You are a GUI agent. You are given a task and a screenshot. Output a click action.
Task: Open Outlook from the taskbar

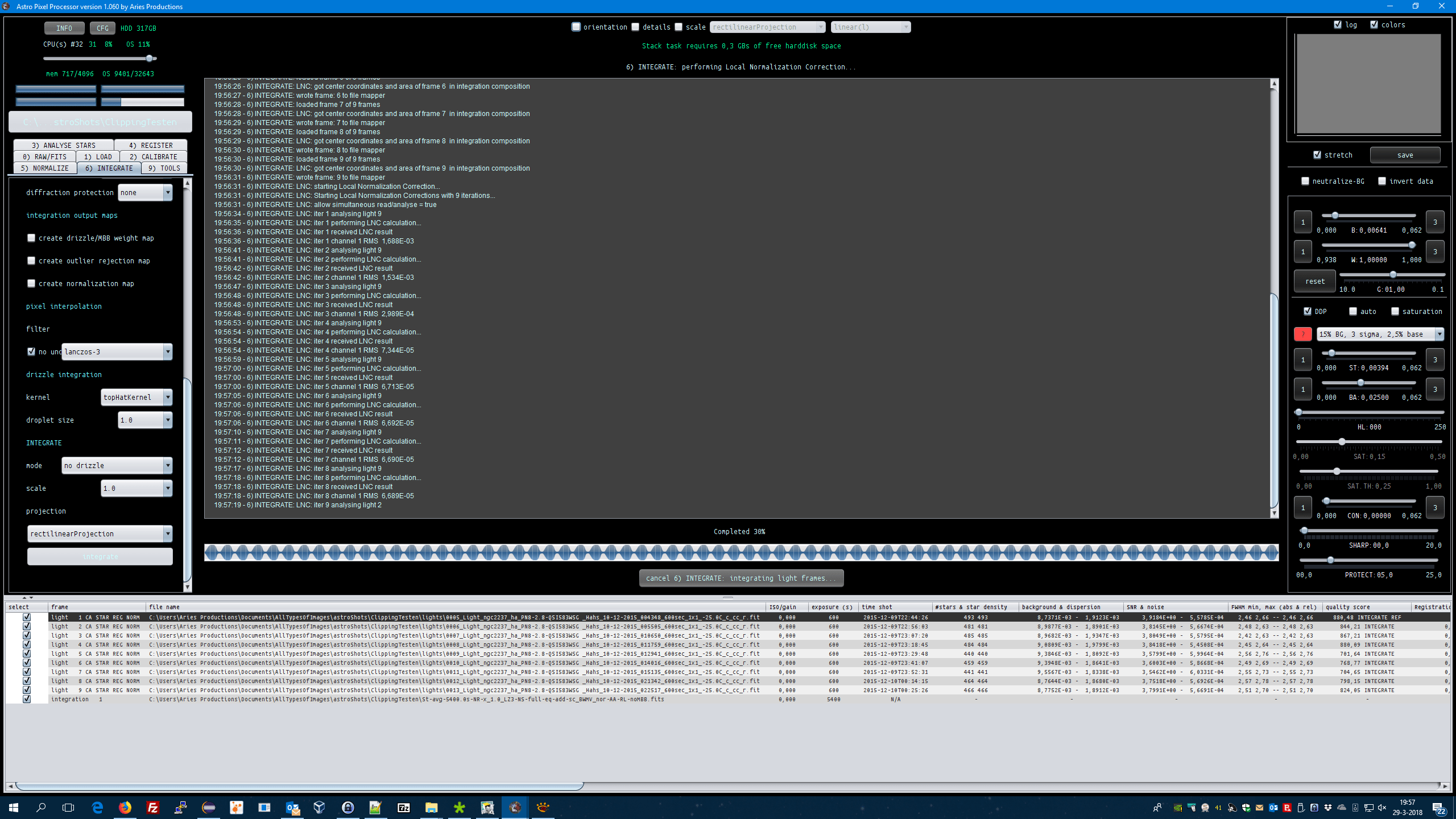292,807
